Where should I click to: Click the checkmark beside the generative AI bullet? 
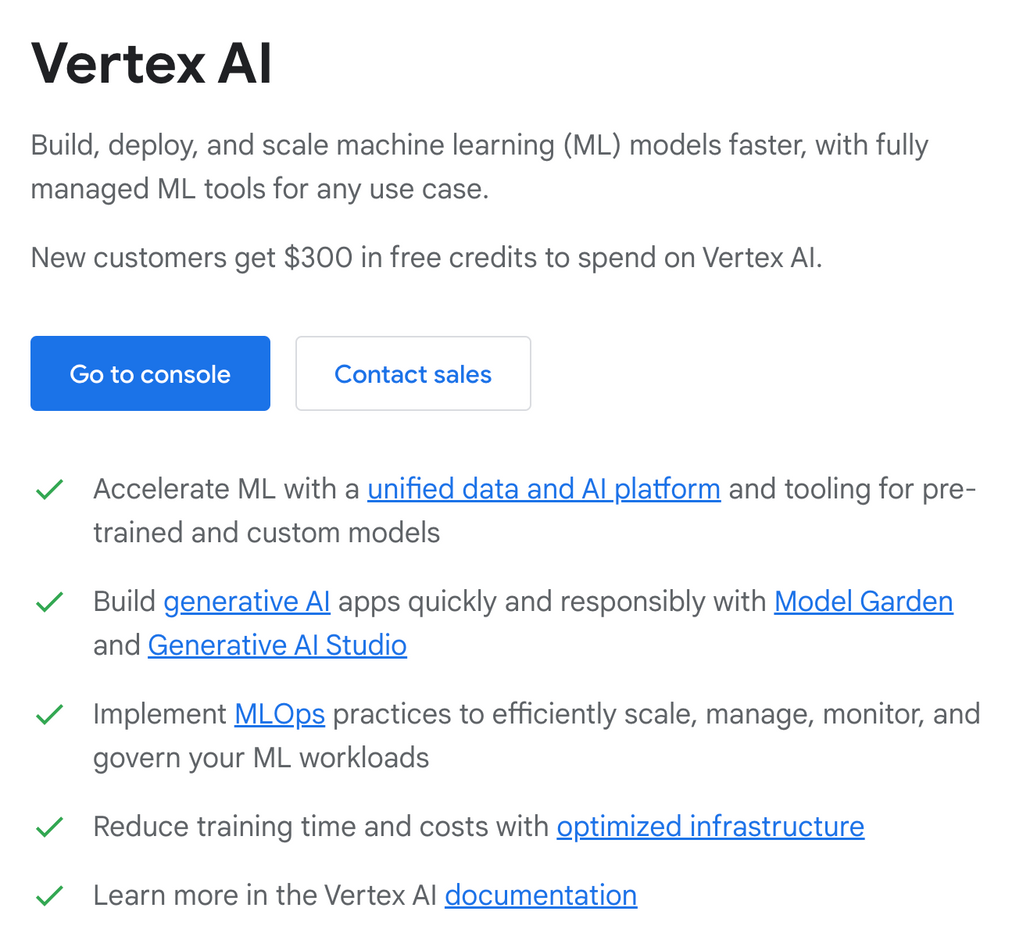[x=48, y=601]
